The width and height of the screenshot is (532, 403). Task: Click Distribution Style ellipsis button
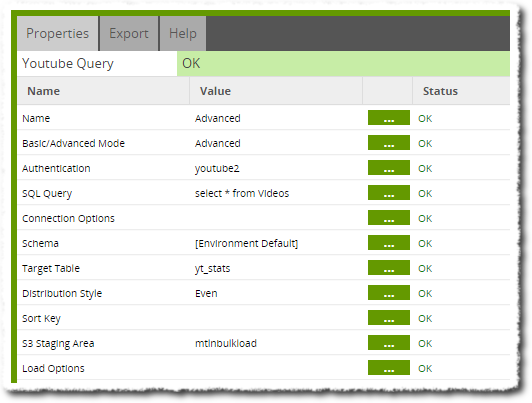coord(388,293)
